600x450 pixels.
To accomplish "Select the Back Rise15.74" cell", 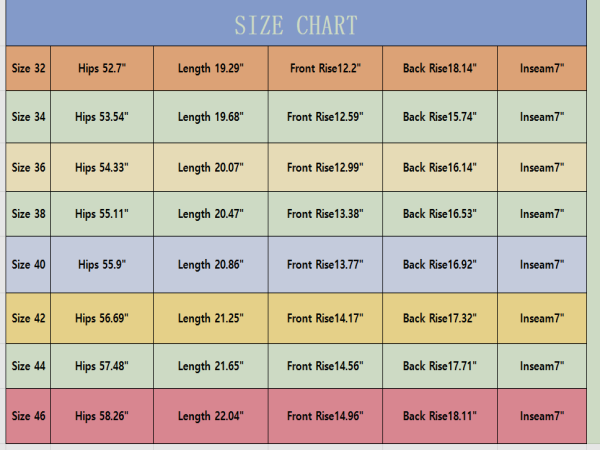I will pos(440,117).
